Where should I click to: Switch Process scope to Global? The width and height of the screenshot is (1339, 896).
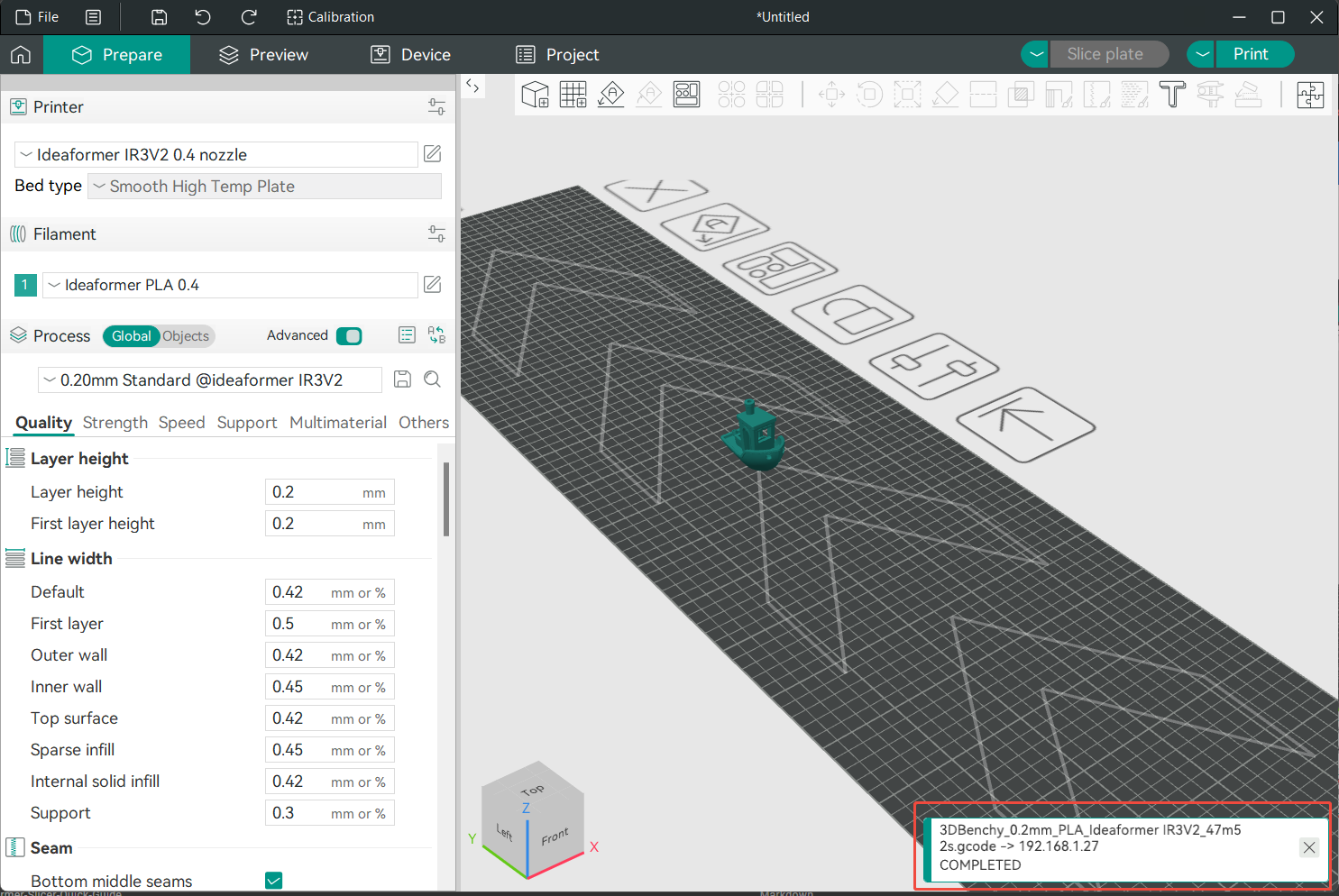coord(132,336)
